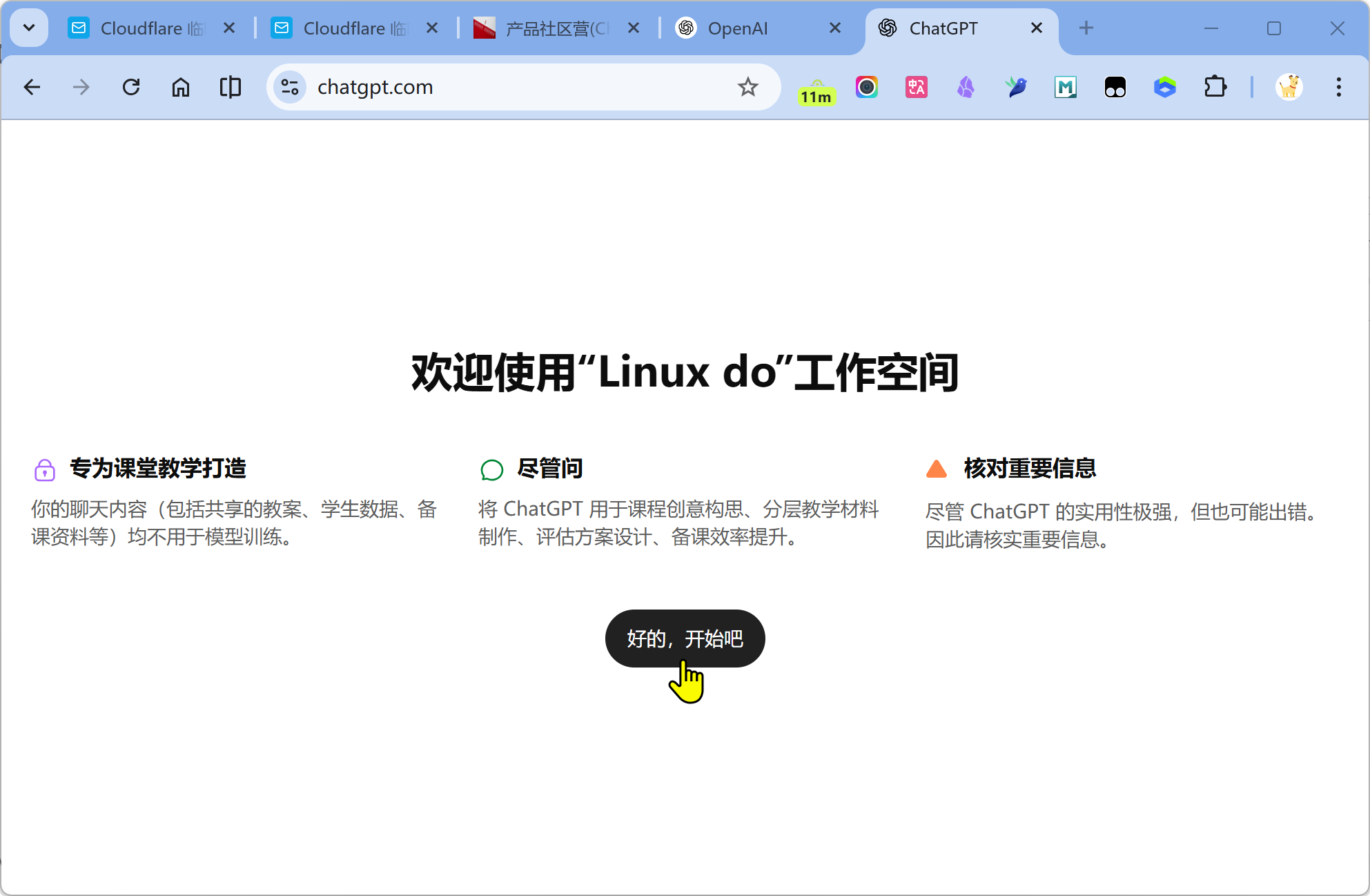This screenshot has width=1370, height=896.
Task: Click the browser back arrow
Action: coord(32,87)
